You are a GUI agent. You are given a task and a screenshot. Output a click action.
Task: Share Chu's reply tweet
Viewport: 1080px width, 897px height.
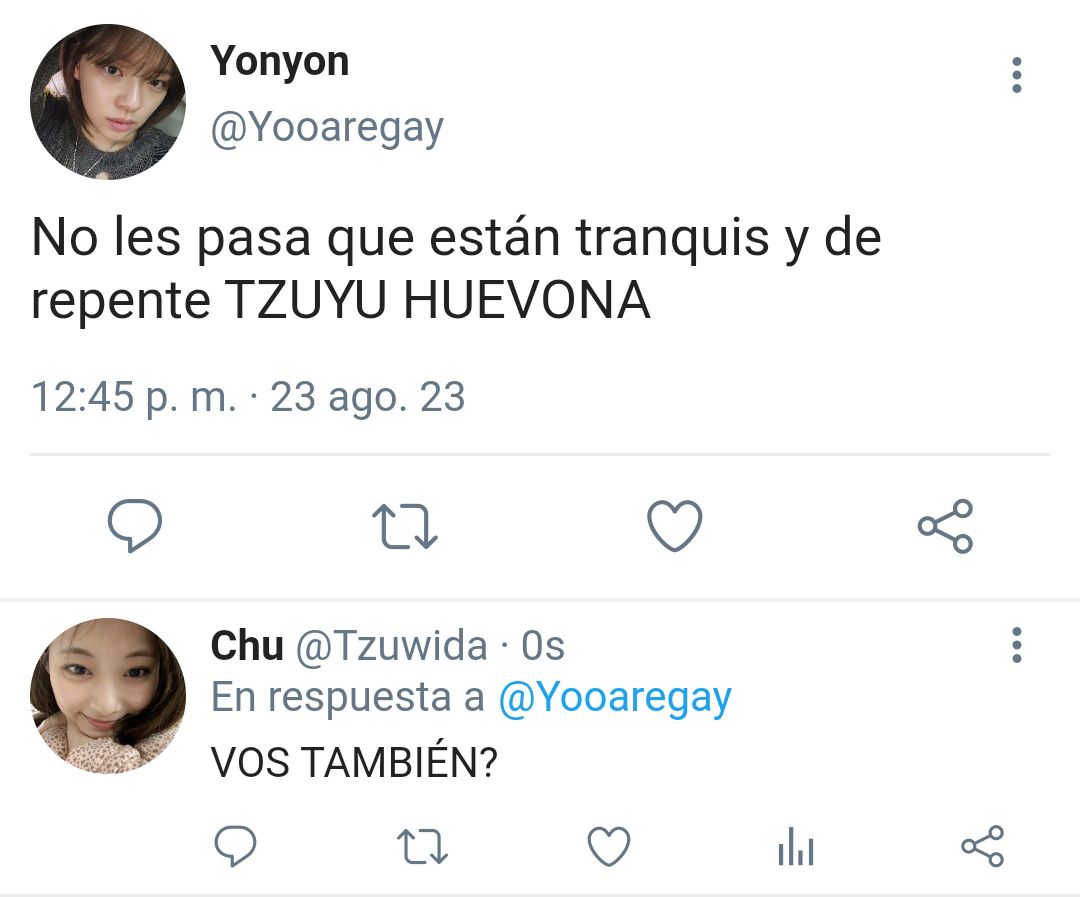point(983,845)
